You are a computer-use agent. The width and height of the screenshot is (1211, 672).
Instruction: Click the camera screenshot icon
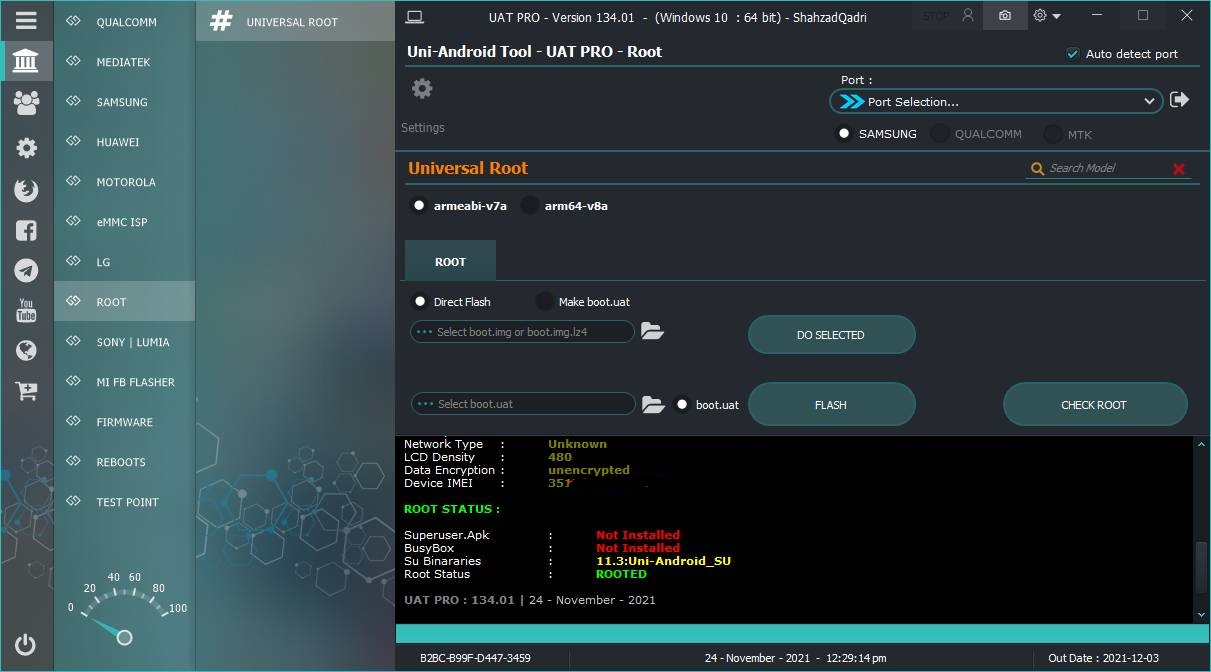pos(1005,16)
